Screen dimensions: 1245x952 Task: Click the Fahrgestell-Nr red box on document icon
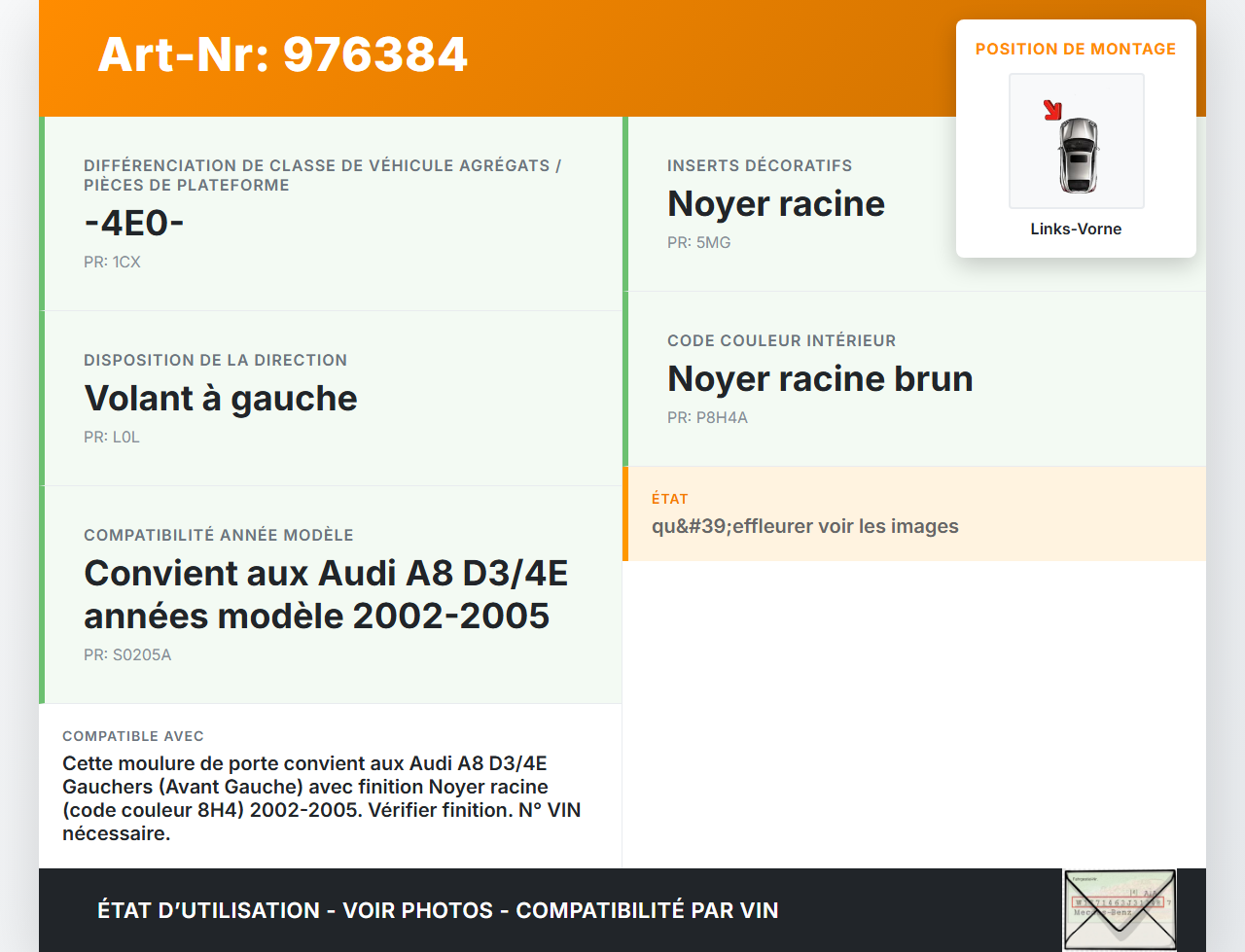point(1119,902)
